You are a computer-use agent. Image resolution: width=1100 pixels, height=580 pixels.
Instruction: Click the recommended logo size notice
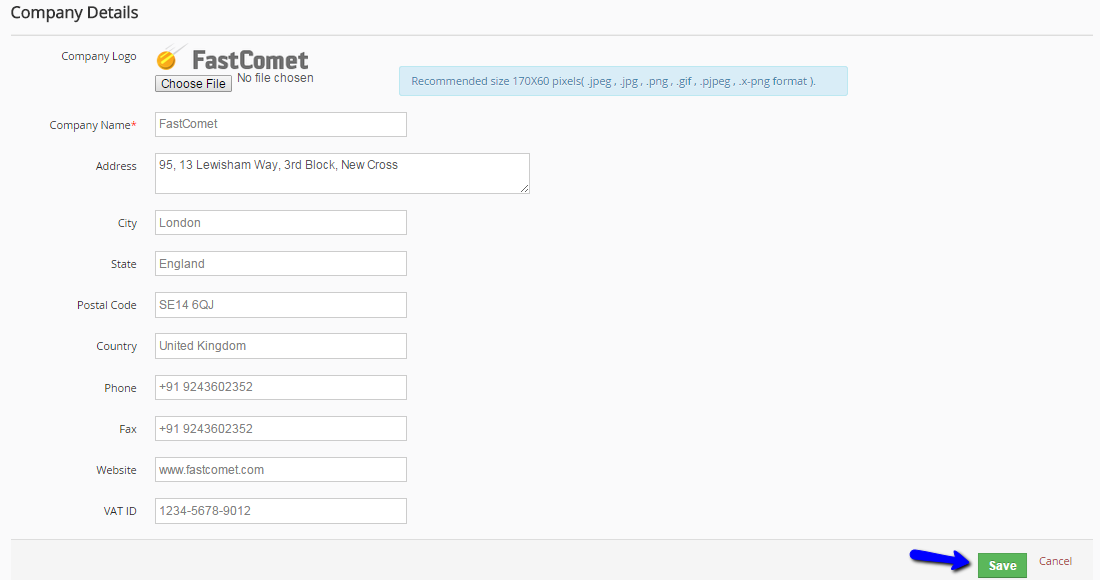pyautogui.click(x=623, y=81)
